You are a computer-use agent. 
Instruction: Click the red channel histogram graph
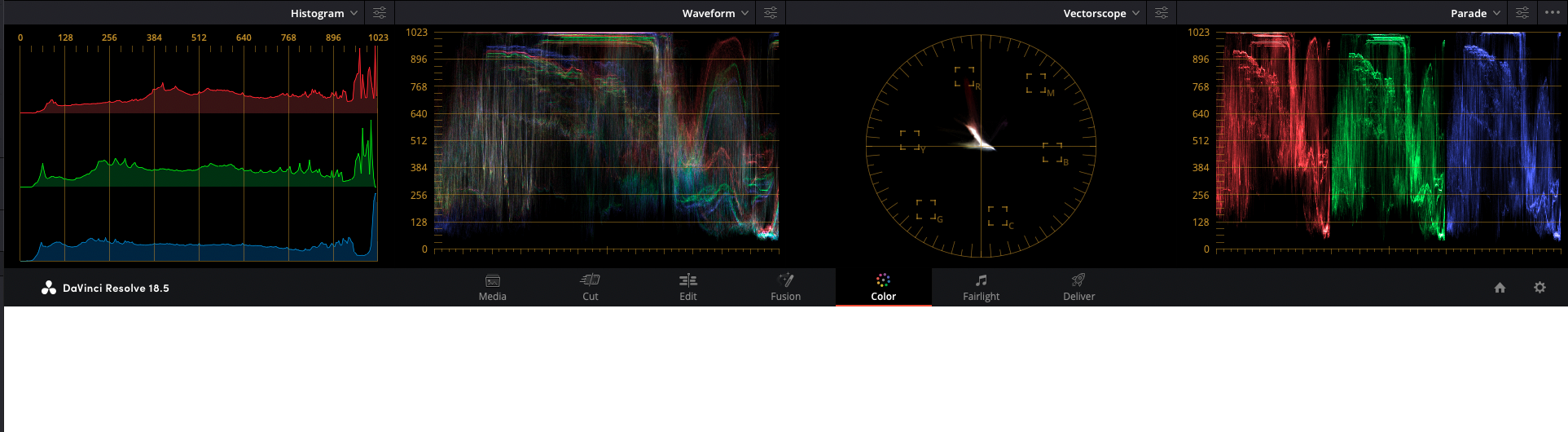199,80
